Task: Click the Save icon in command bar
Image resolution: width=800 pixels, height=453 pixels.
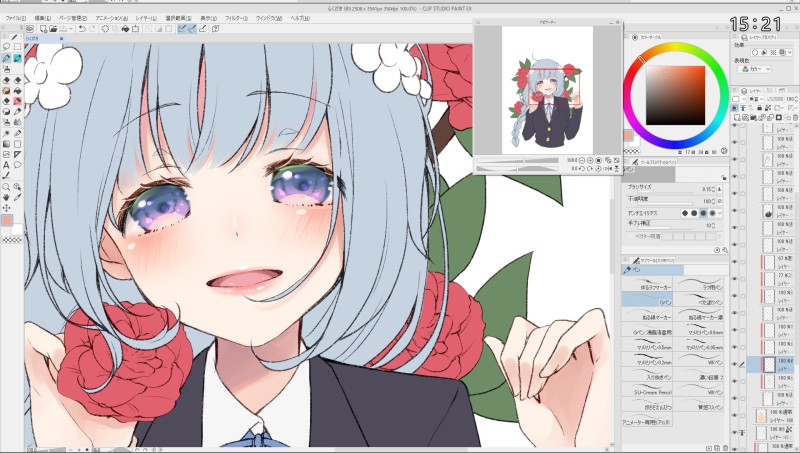Action: (63, 29)
